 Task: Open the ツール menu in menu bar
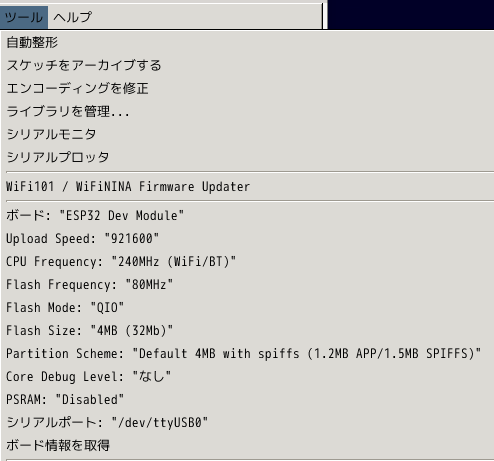coord(24,17)
